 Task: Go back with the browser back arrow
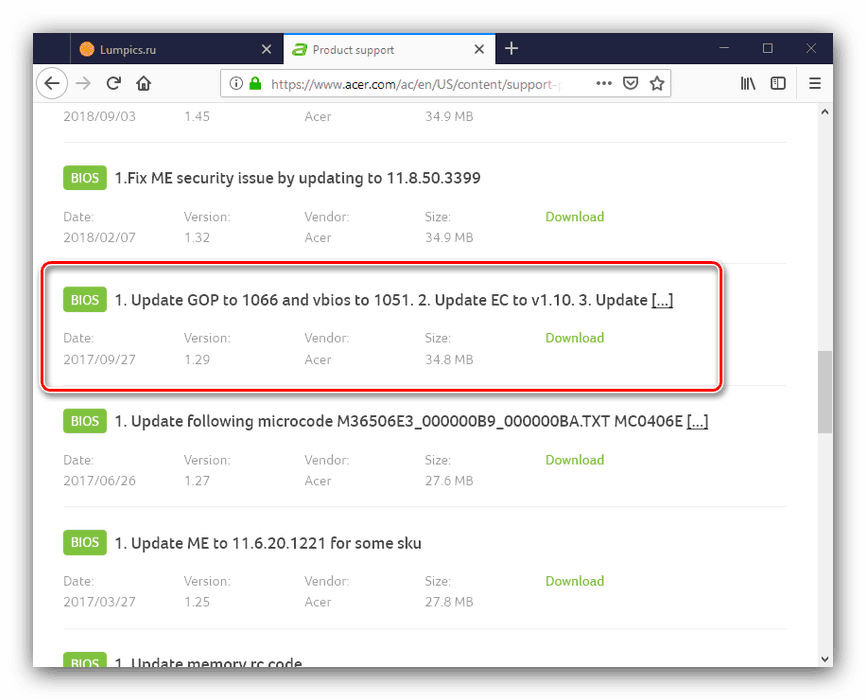pyautogui.click(x=52, y=83)
